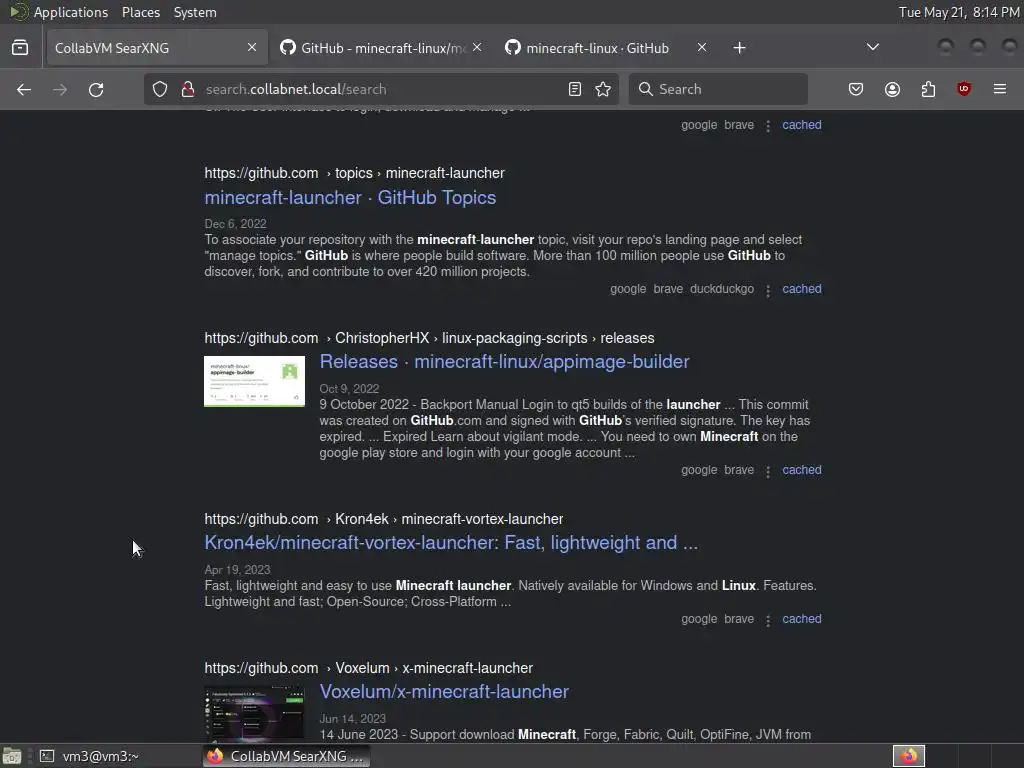Screen dimensions: 1024x768
Task: Open the Pocket save icon
Action: point(856,89)
